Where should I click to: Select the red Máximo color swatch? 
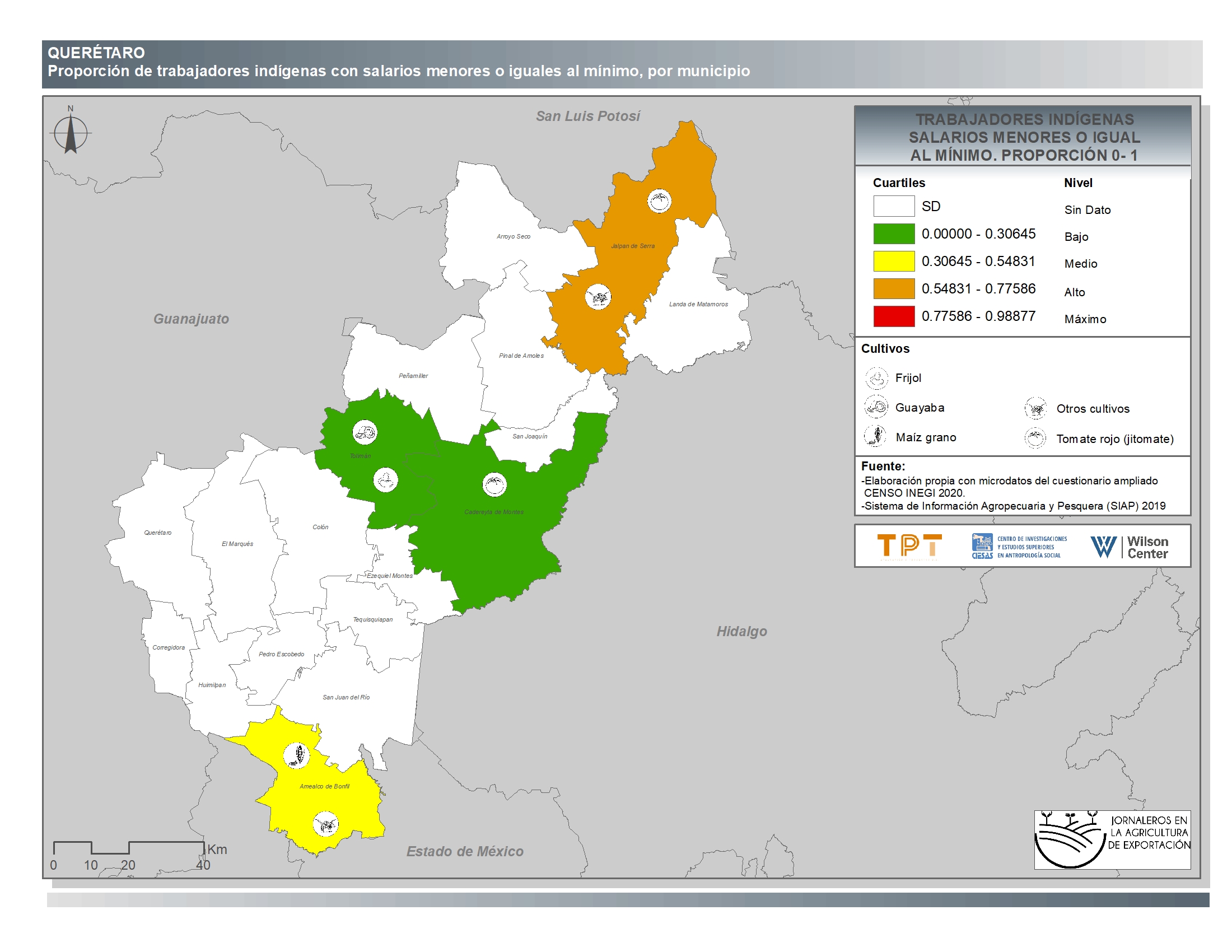(x=894, y=316)
